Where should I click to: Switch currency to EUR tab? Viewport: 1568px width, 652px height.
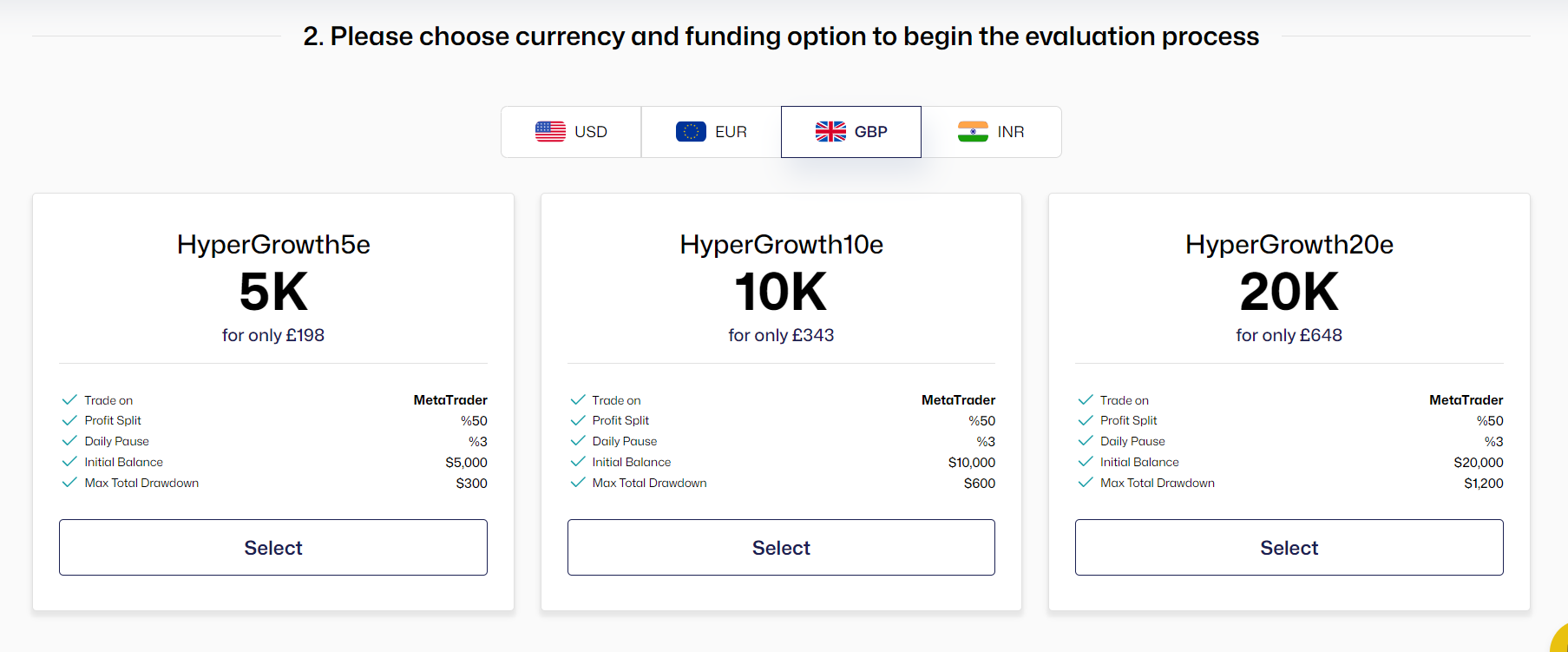click(712, 132)
